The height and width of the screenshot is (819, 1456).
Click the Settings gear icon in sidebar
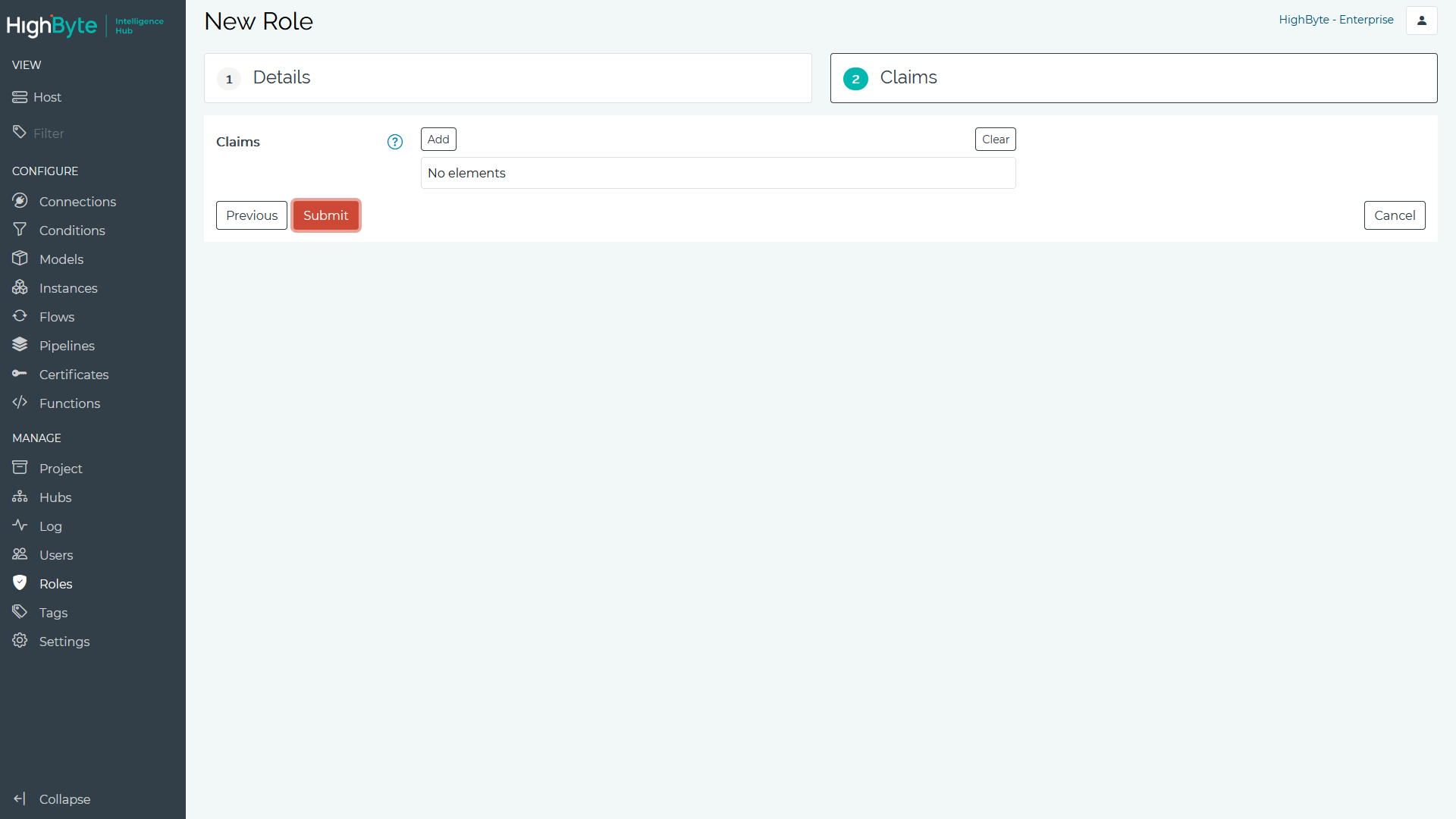pos(19,641)
